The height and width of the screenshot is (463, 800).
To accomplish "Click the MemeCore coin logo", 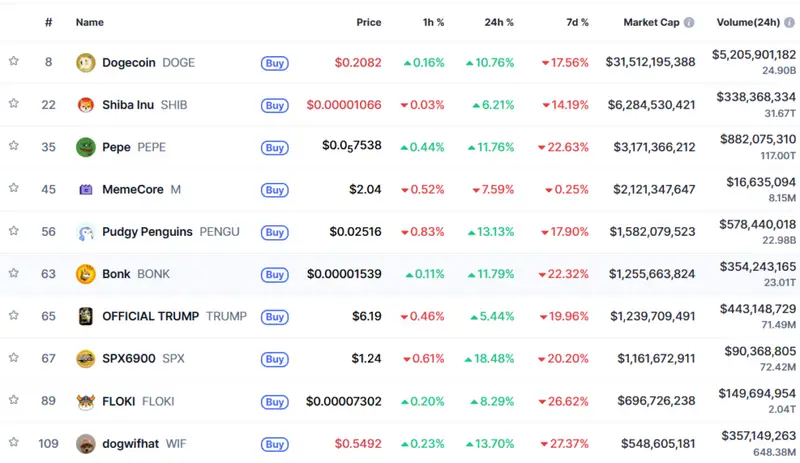I will (86, 189).
